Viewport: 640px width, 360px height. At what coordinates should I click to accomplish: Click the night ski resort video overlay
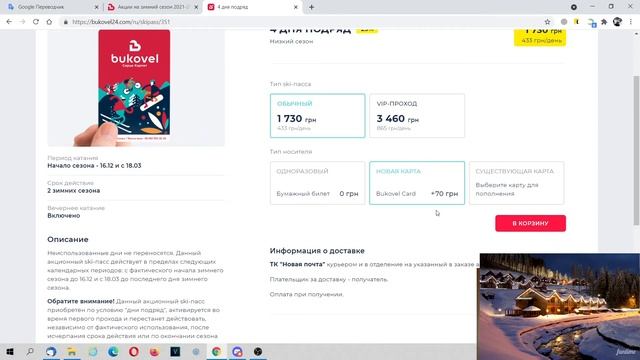560,307
